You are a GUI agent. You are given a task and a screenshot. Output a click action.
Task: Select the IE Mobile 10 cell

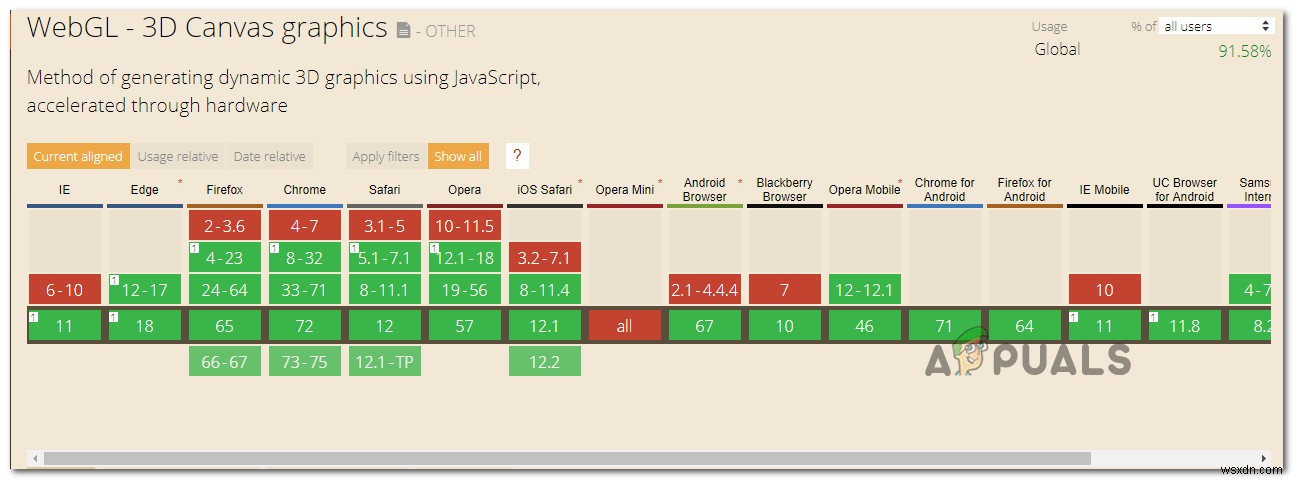pyautogui.click(x=1105, y=290)
